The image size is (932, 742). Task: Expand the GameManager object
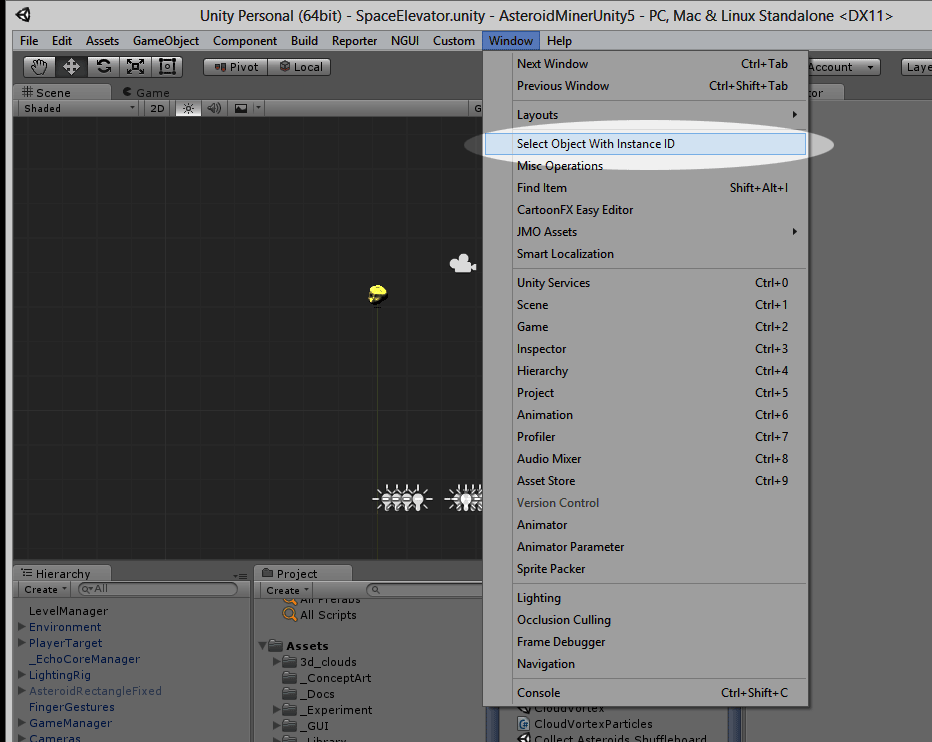21,723
